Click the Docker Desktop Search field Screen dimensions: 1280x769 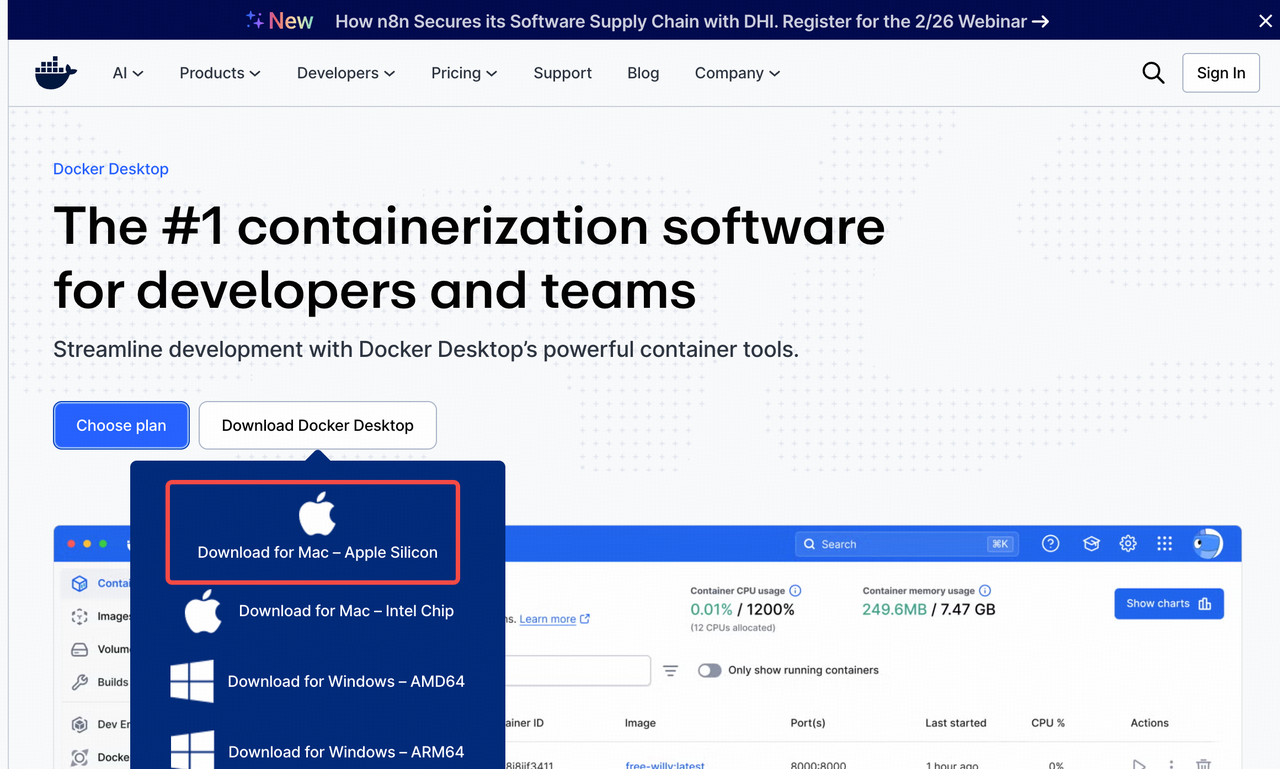coord(907,544)
